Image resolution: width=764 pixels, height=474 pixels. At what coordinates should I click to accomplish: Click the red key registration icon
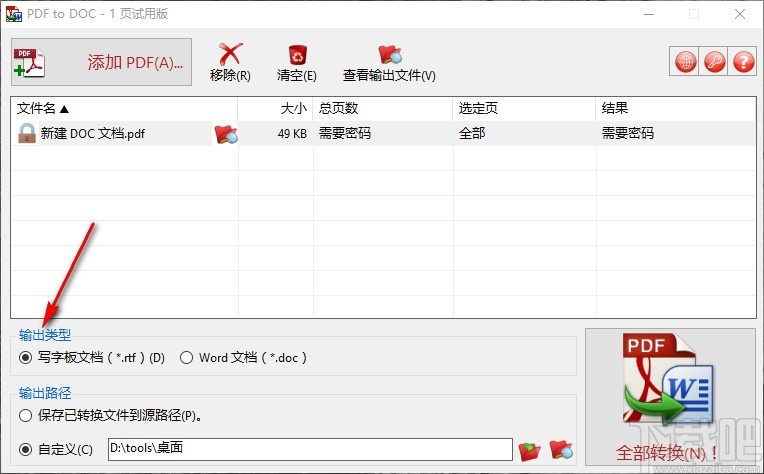pos(714,62)
